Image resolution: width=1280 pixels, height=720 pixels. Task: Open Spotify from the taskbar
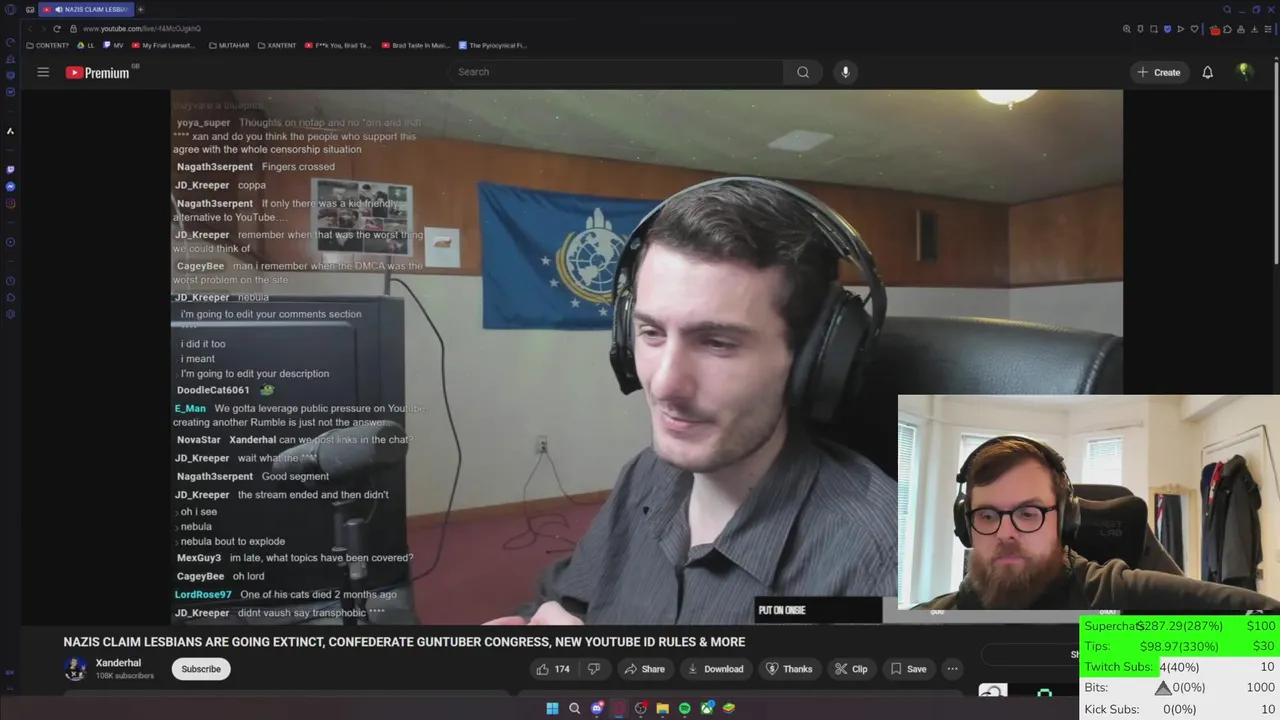[x=684, y=708]
